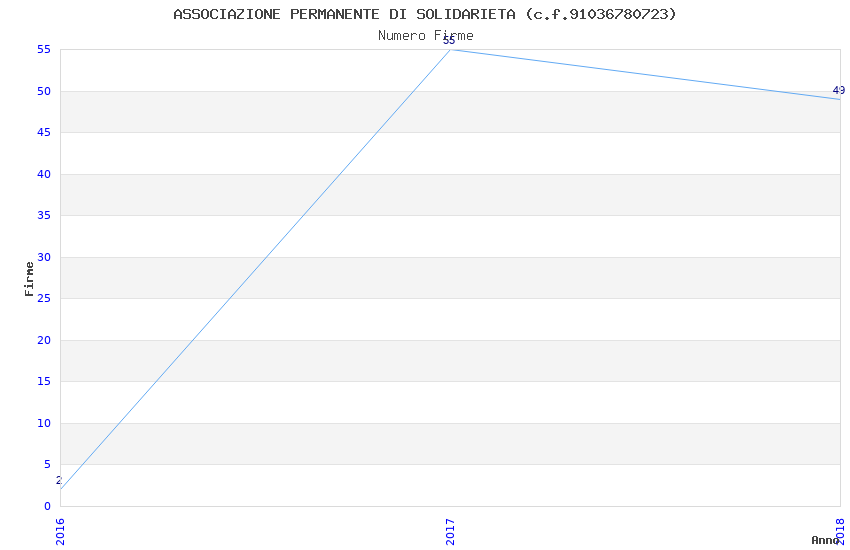Click y-axis tick value 0
Image resolution: width=850 pixels, height=550 pixels.
(48, 506)
